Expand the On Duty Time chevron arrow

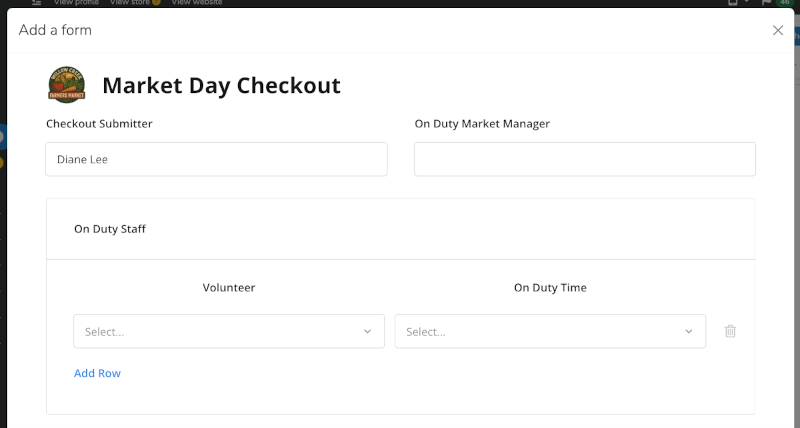(x=689, y=331)
